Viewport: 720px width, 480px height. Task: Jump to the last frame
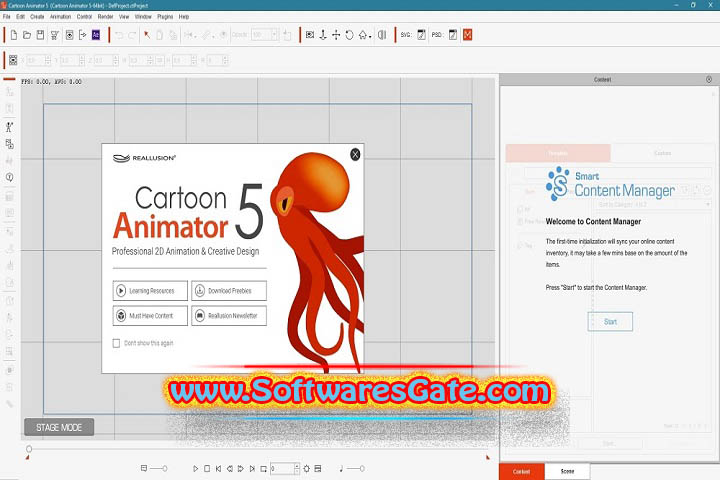[x=252, y=469]
